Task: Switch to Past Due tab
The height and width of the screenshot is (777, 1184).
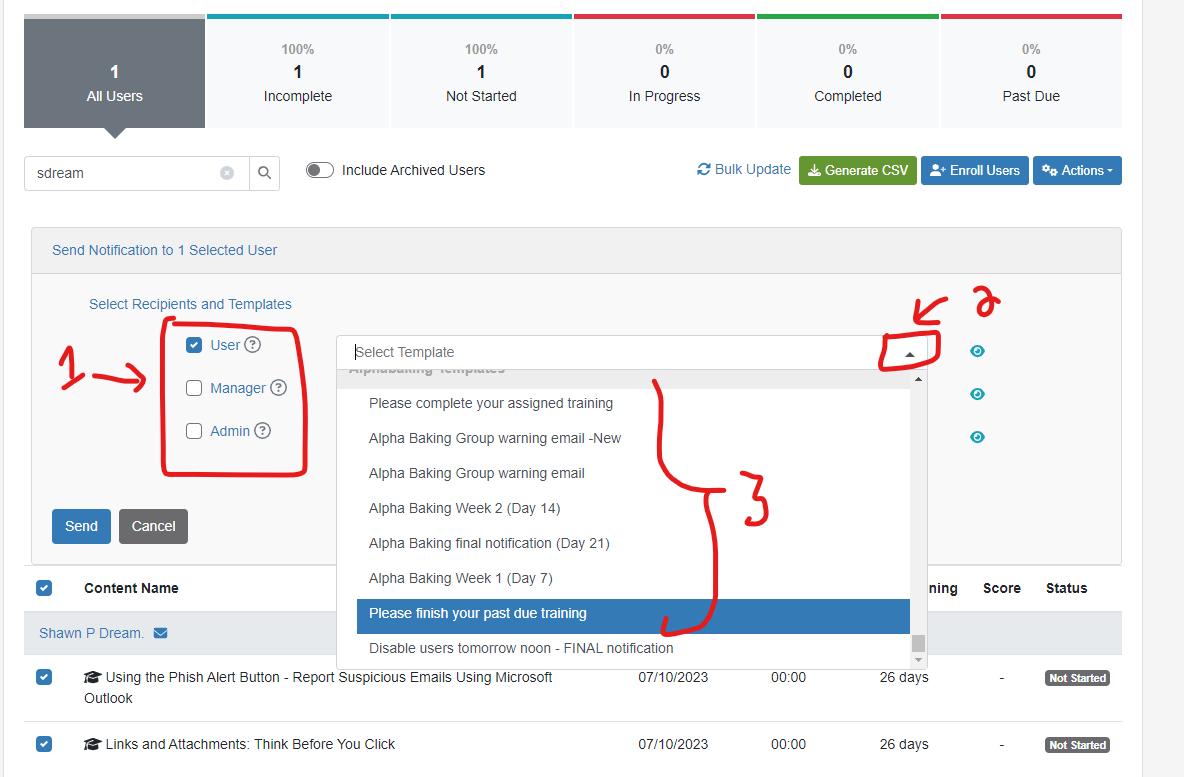Action: click(1031, 73)
